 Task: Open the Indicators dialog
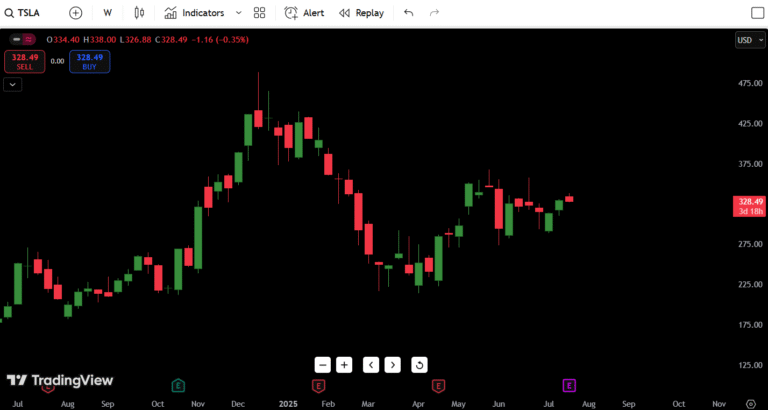coord(194,13)
